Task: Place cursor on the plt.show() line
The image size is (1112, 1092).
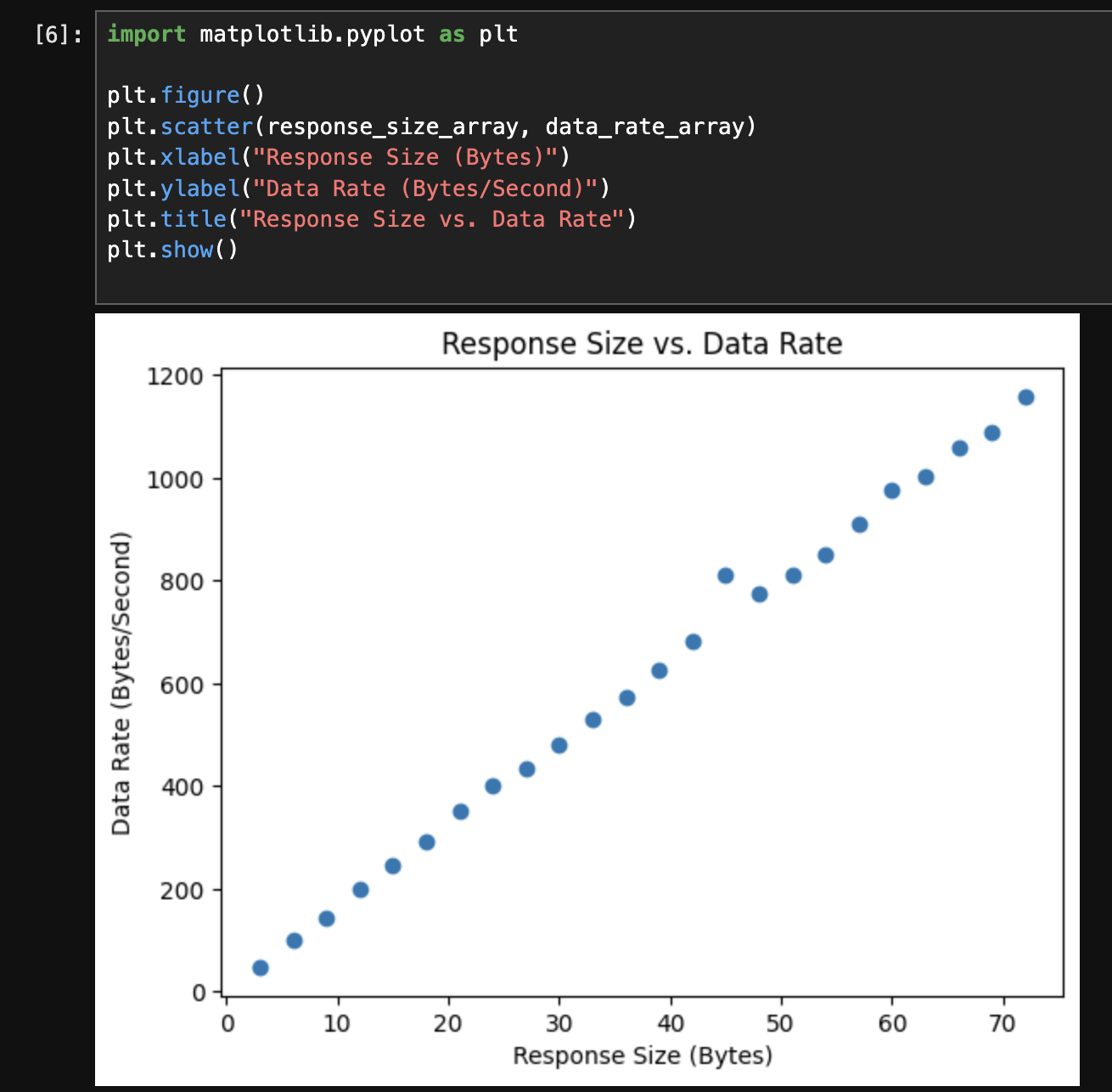Action: point(172,250)
